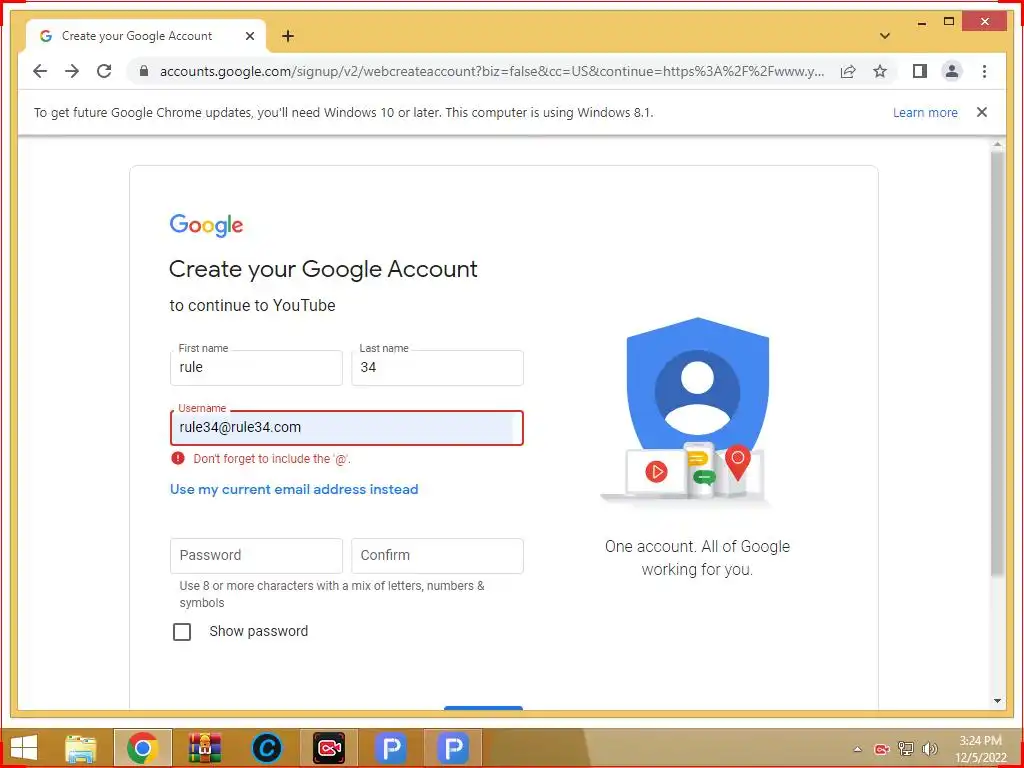Open the Chrome side panel
The width and height of the screenshot is (1024, 768).
920,71
